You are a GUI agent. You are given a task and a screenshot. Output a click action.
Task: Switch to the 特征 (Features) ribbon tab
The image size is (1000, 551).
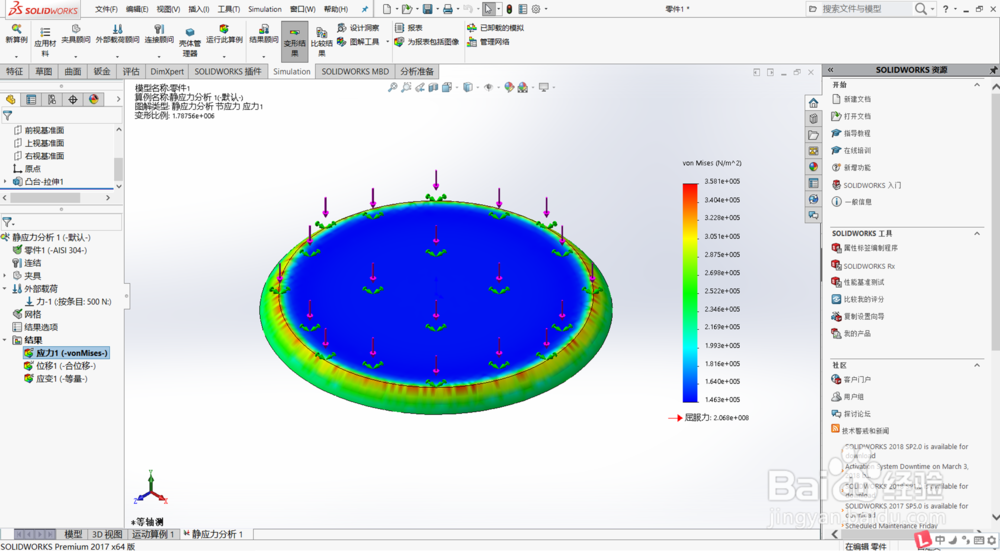pos(14,71)
